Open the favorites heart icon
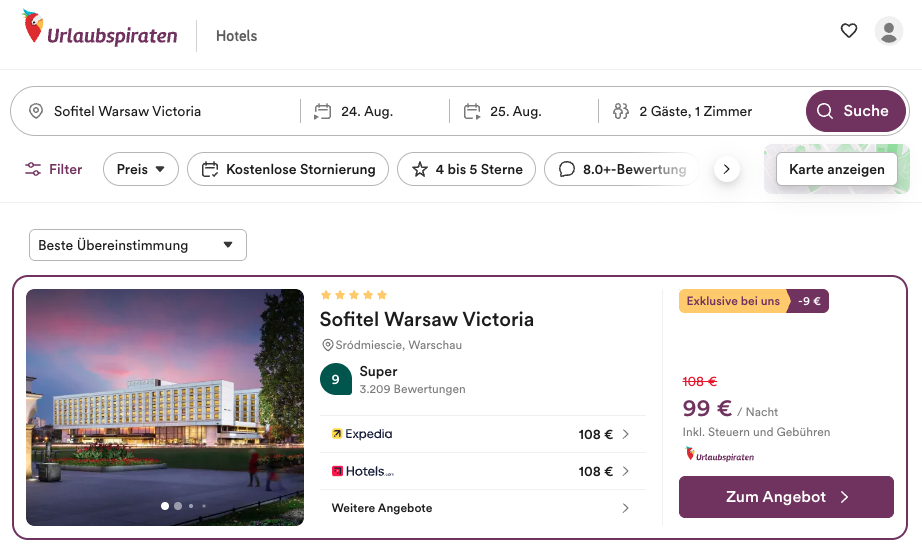 (x=848, y=31)
